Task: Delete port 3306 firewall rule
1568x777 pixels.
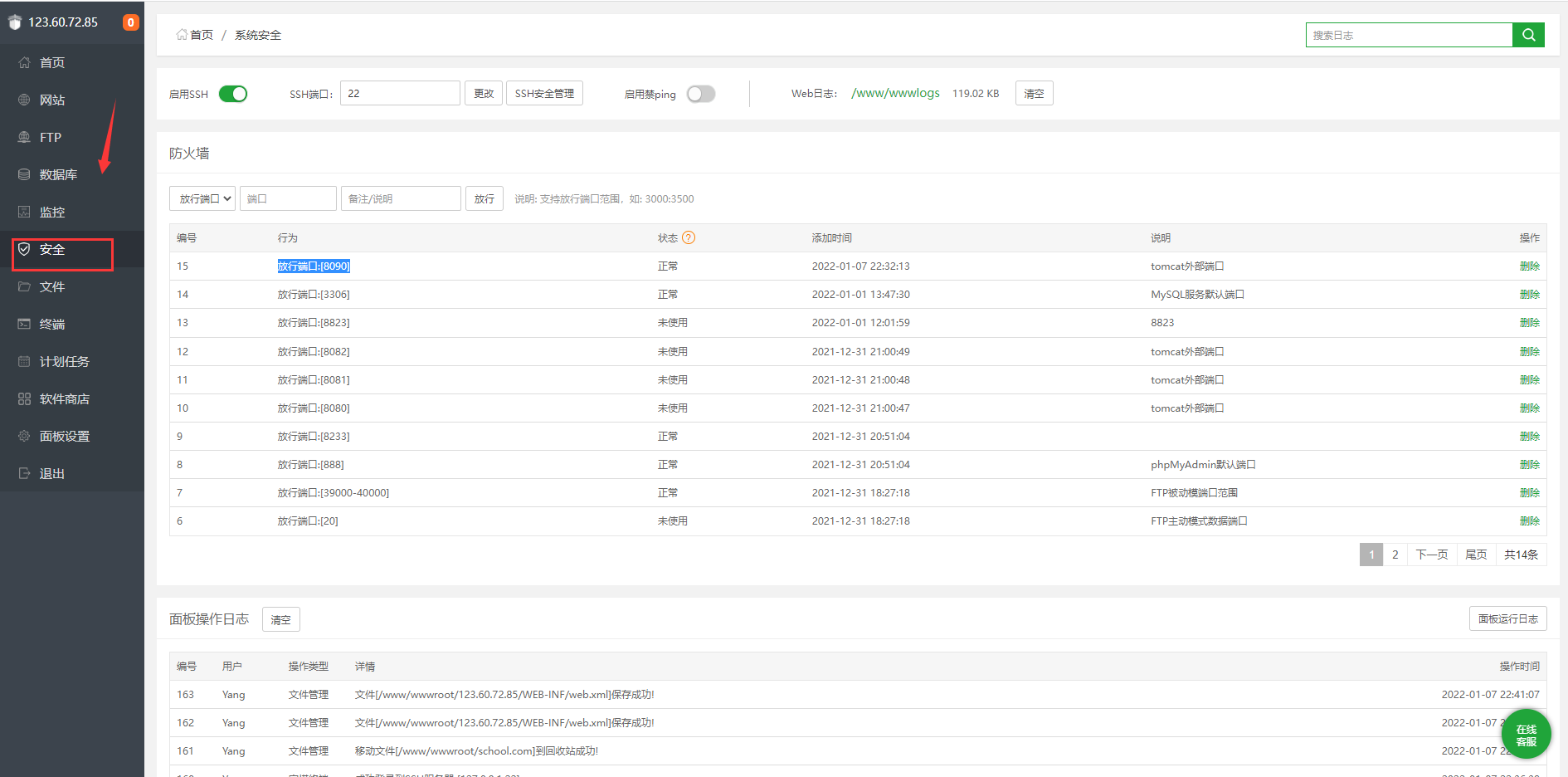Action: 1529,295
